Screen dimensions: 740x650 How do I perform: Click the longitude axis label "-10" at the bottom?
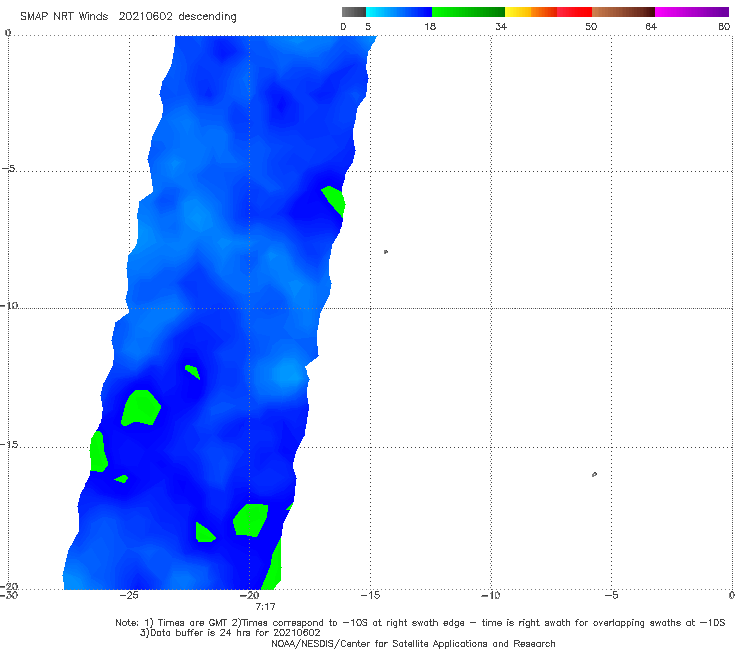490,596
